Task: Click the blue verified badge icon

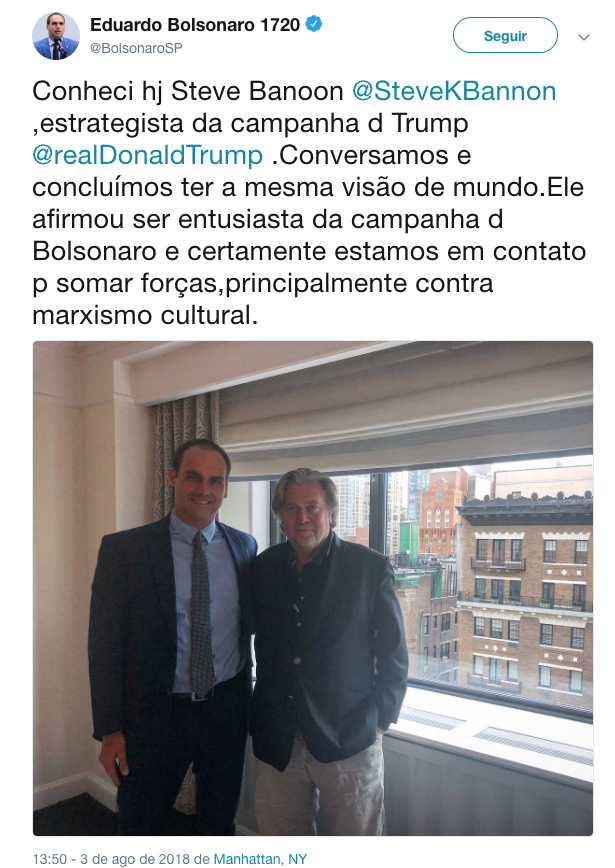Action: point(314,24)
